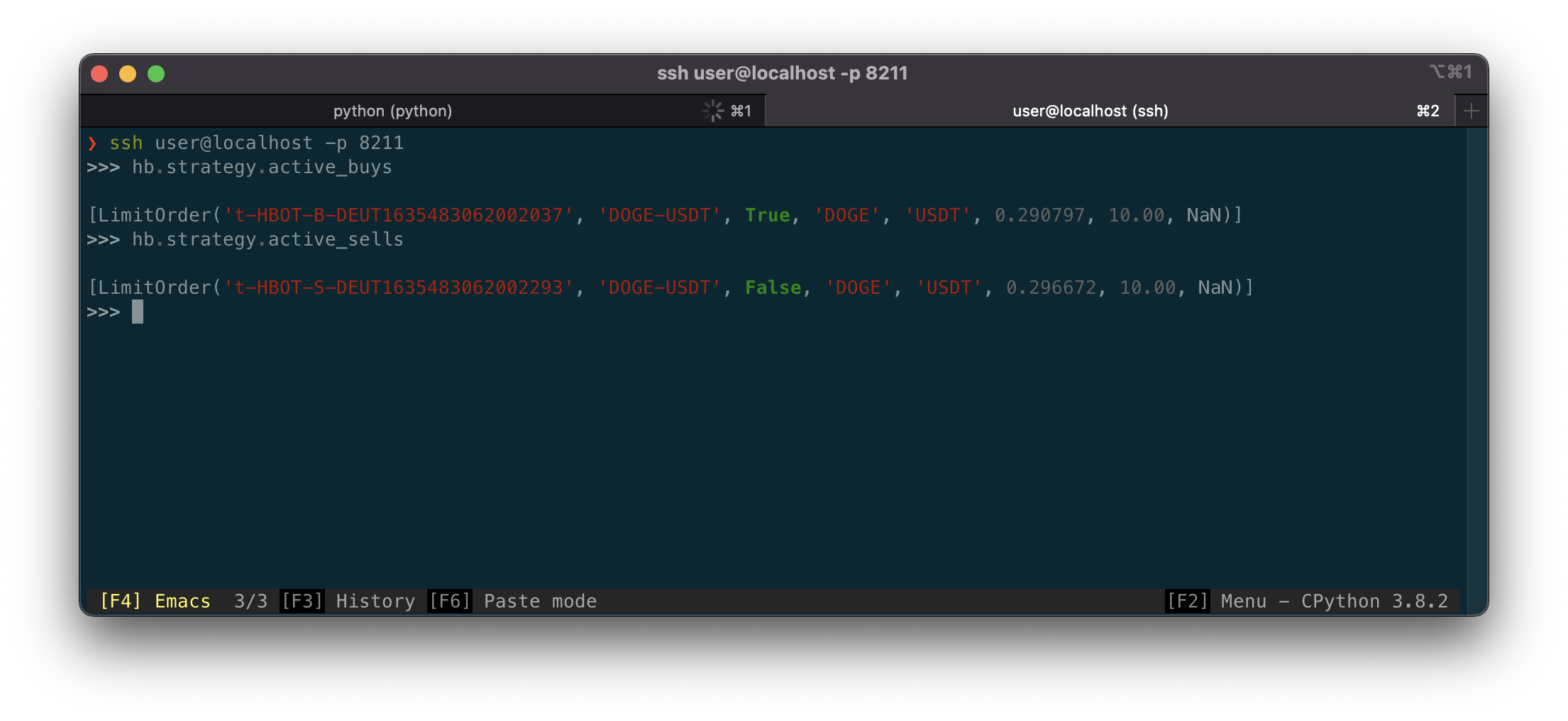The image size is (1568, 721).
Task: Click the green zoom window button
Action: [x=156, y=74]
